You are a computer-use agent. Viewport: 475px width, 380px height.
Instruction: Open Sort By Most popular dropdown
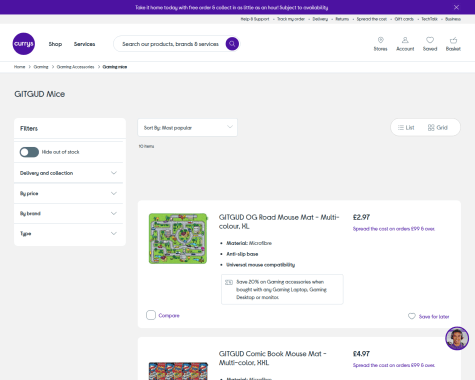click(x=187, y=128)
